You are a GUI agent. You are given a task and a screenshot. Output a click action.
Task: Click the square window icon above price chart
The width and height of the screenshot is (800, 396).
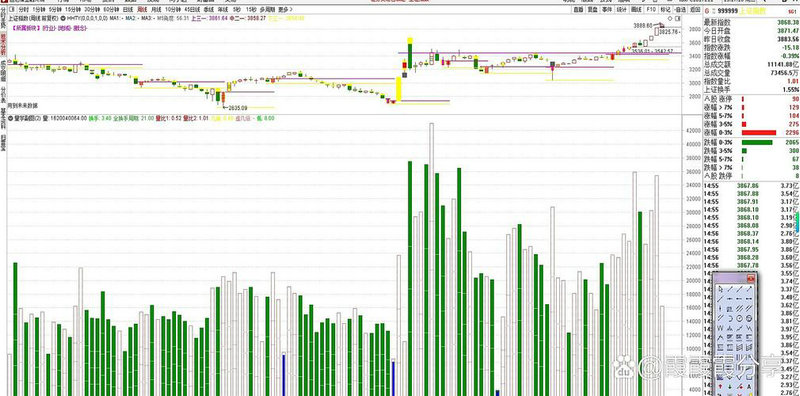pyautogui.click(x=678, y=18)
